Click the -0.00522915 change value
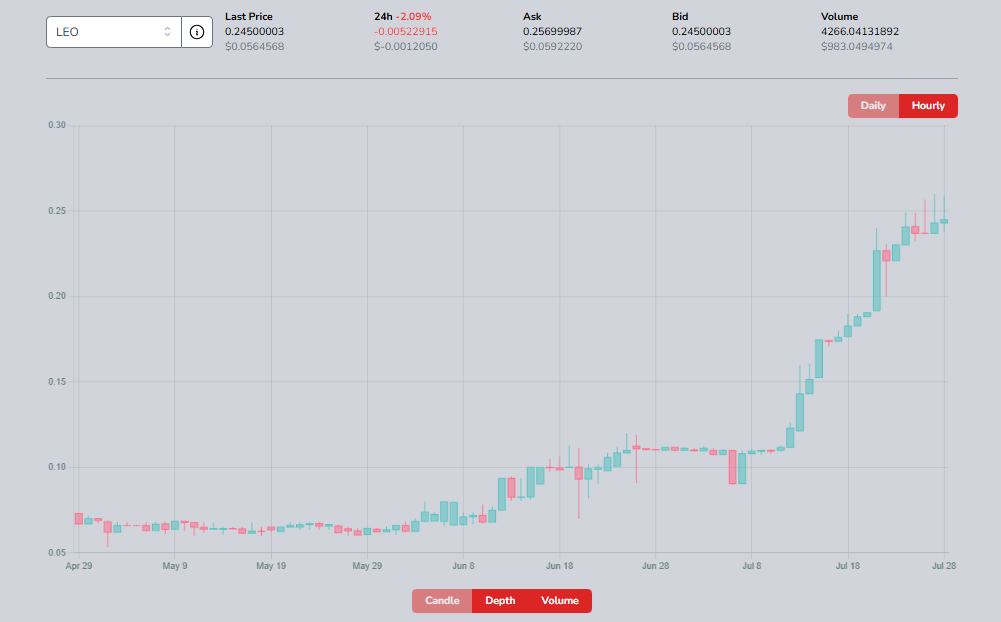Viewport: 1001px width, 622px height. [x=405, y=31]
